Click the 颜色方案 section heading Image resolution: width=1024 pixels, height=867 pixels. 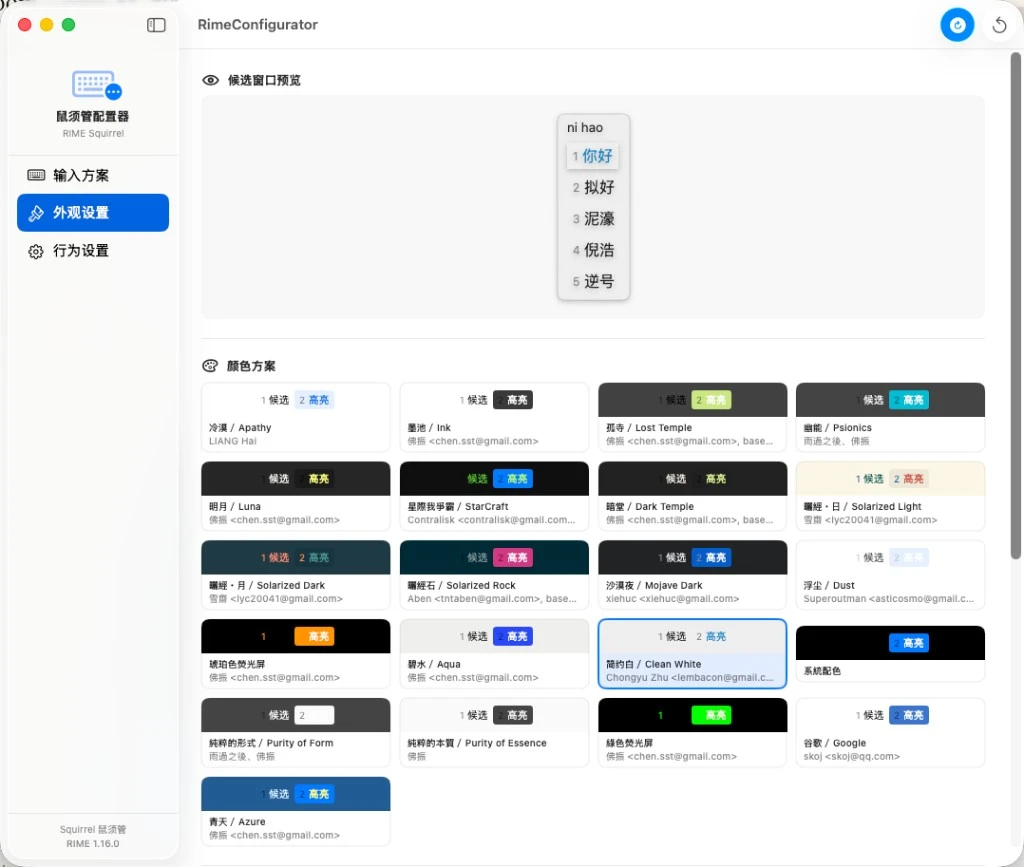251,366
